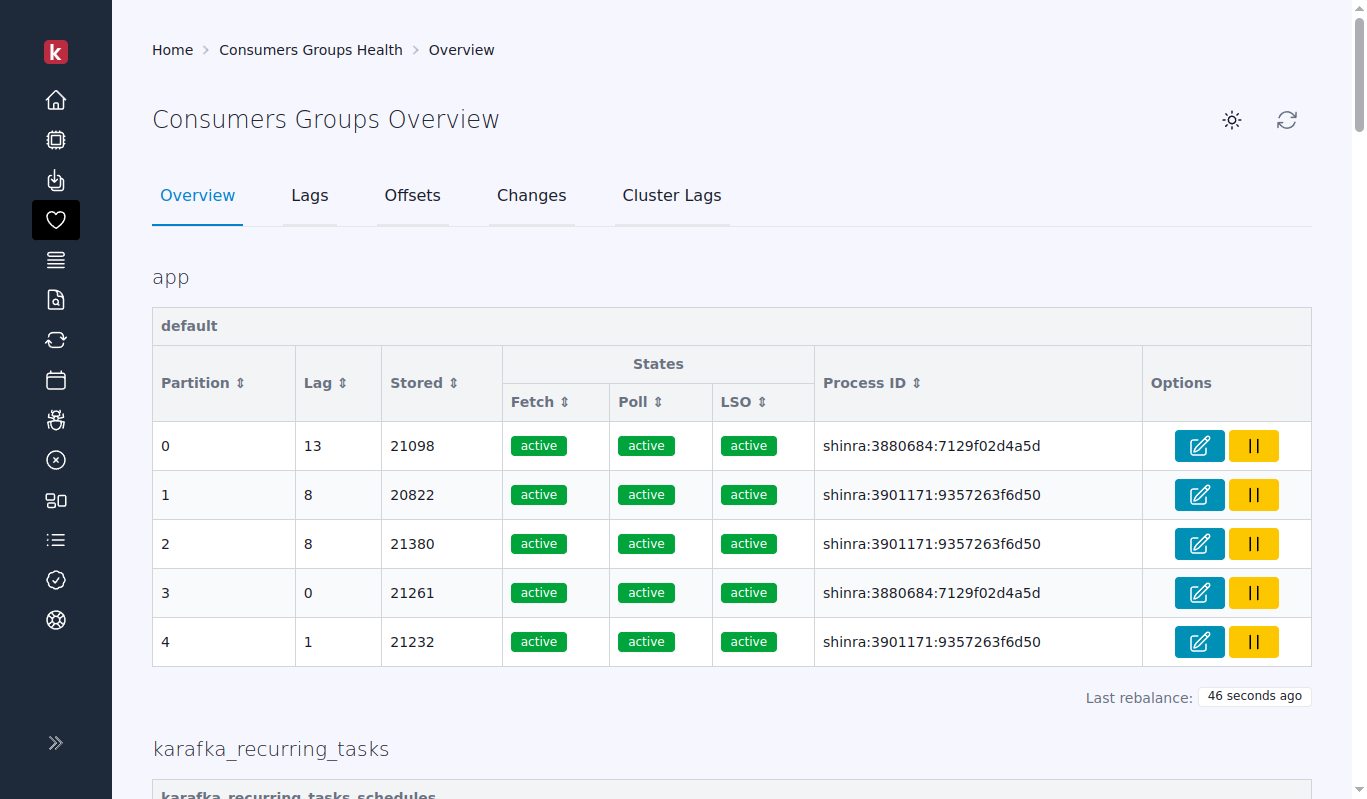1367x799 pixels.
Task: Open the scheduled messages calendar icon
Action: point(56,380)
